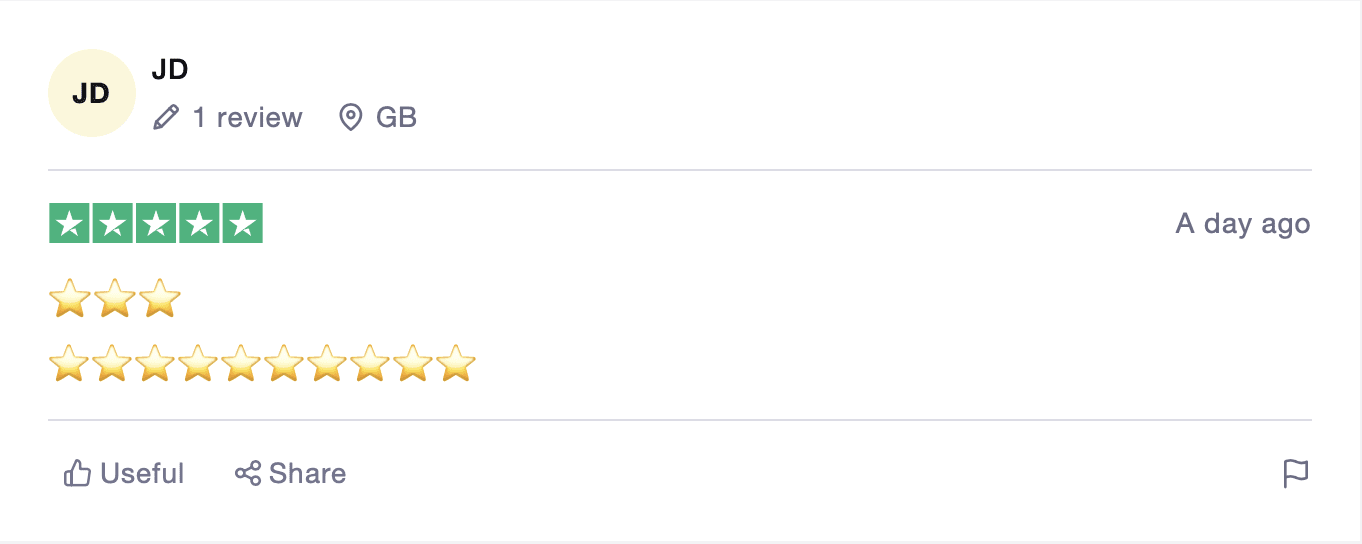
Task: Click the fifth green rating star
Action: (242, 223)
